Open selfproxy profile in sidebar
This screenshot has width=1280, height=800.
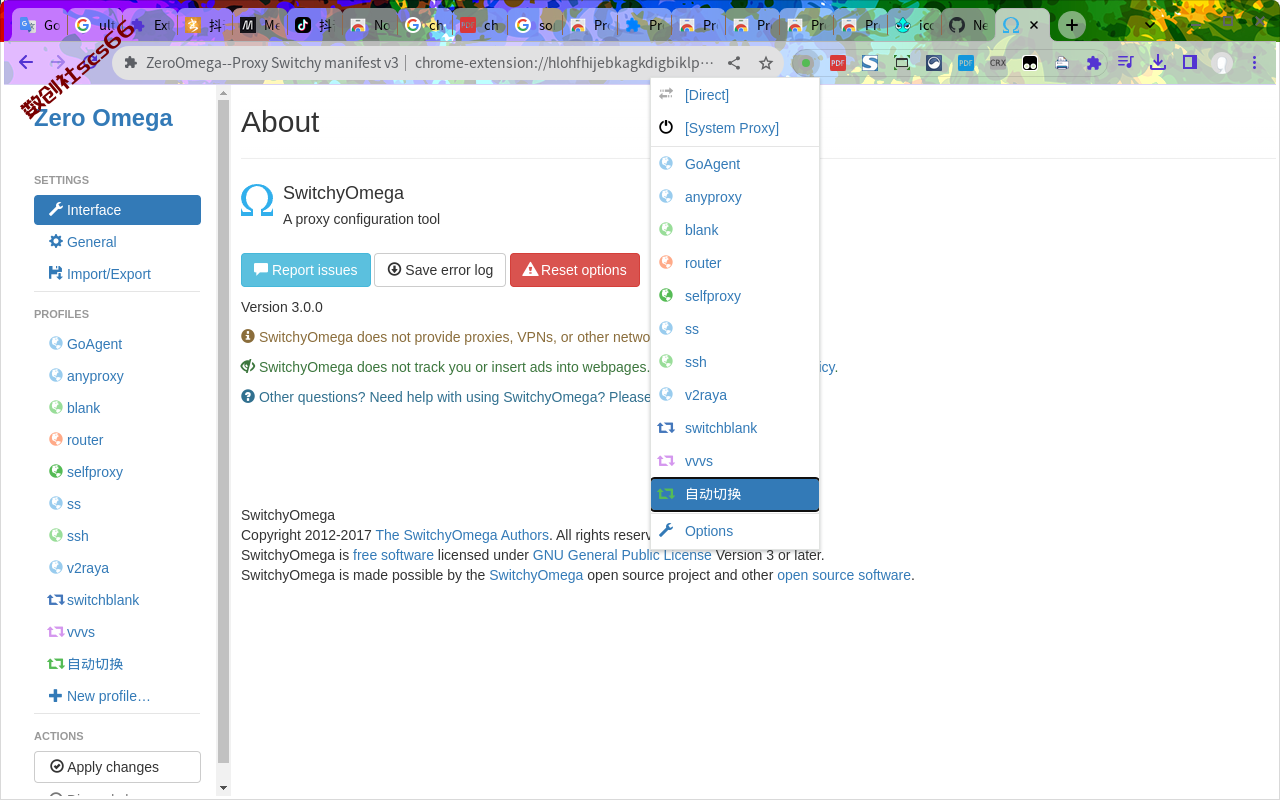117,472
